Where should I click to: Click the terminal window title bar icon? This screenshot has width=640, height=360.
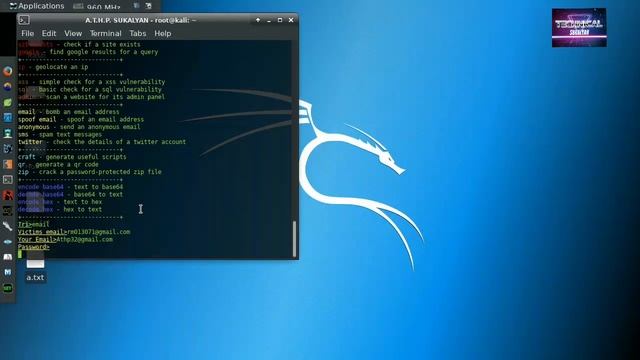pos(24,20)
